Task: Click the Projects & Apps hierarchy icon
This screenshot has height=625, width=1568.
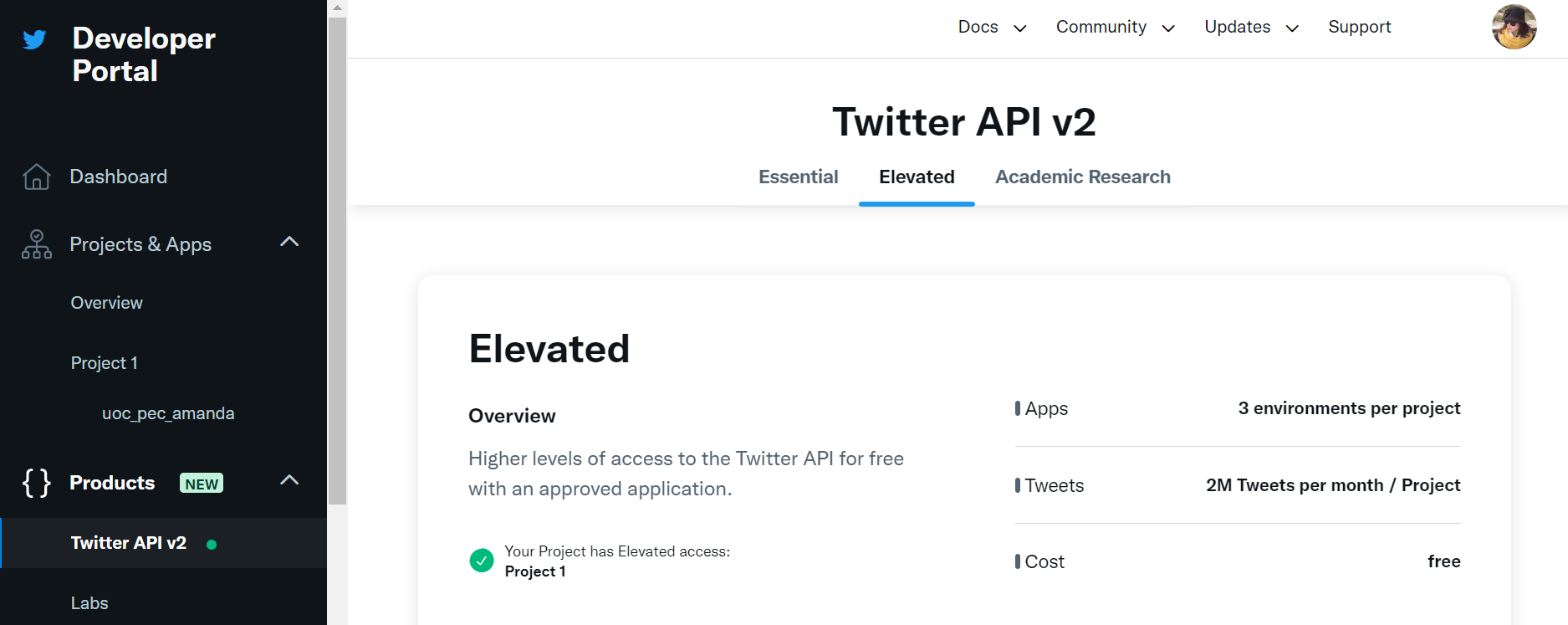Action: [36, 244]
